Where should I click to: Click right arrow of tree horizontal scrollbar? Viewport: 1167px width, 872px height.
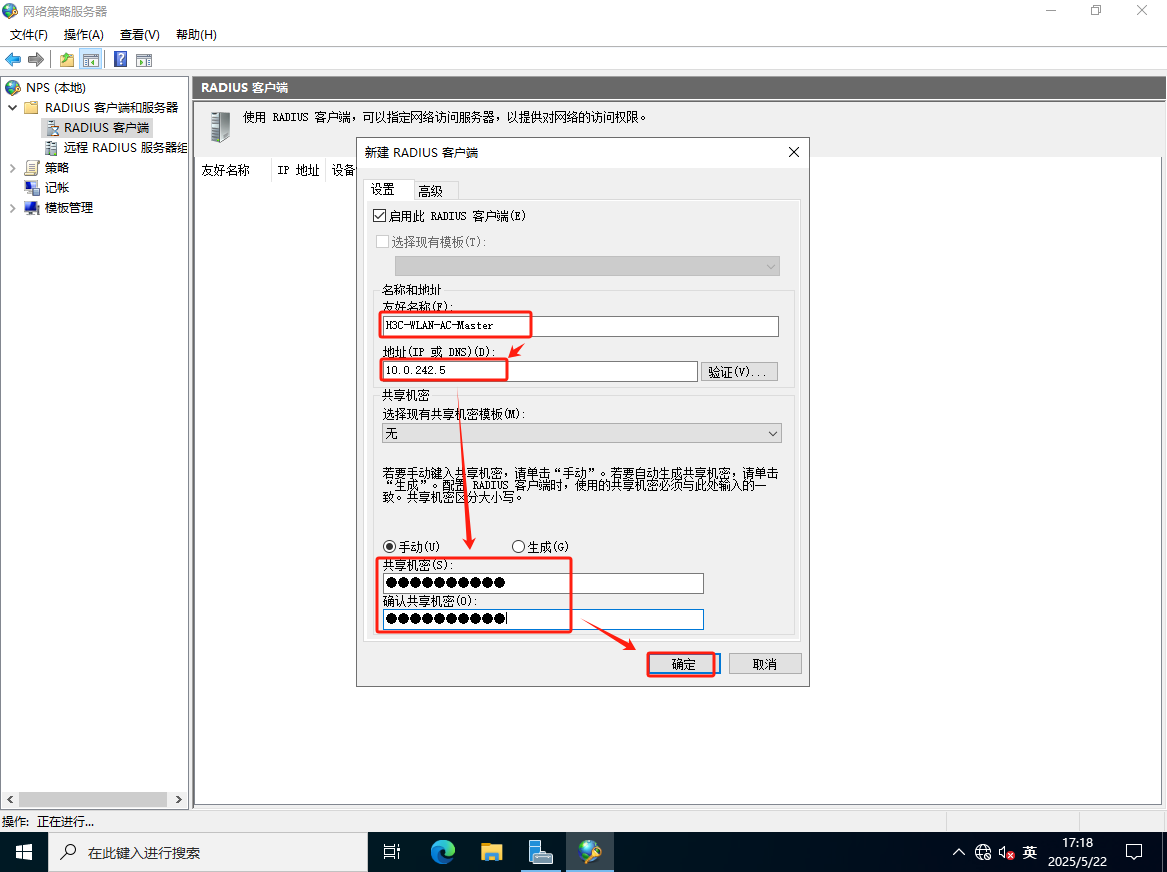(179, 799)
